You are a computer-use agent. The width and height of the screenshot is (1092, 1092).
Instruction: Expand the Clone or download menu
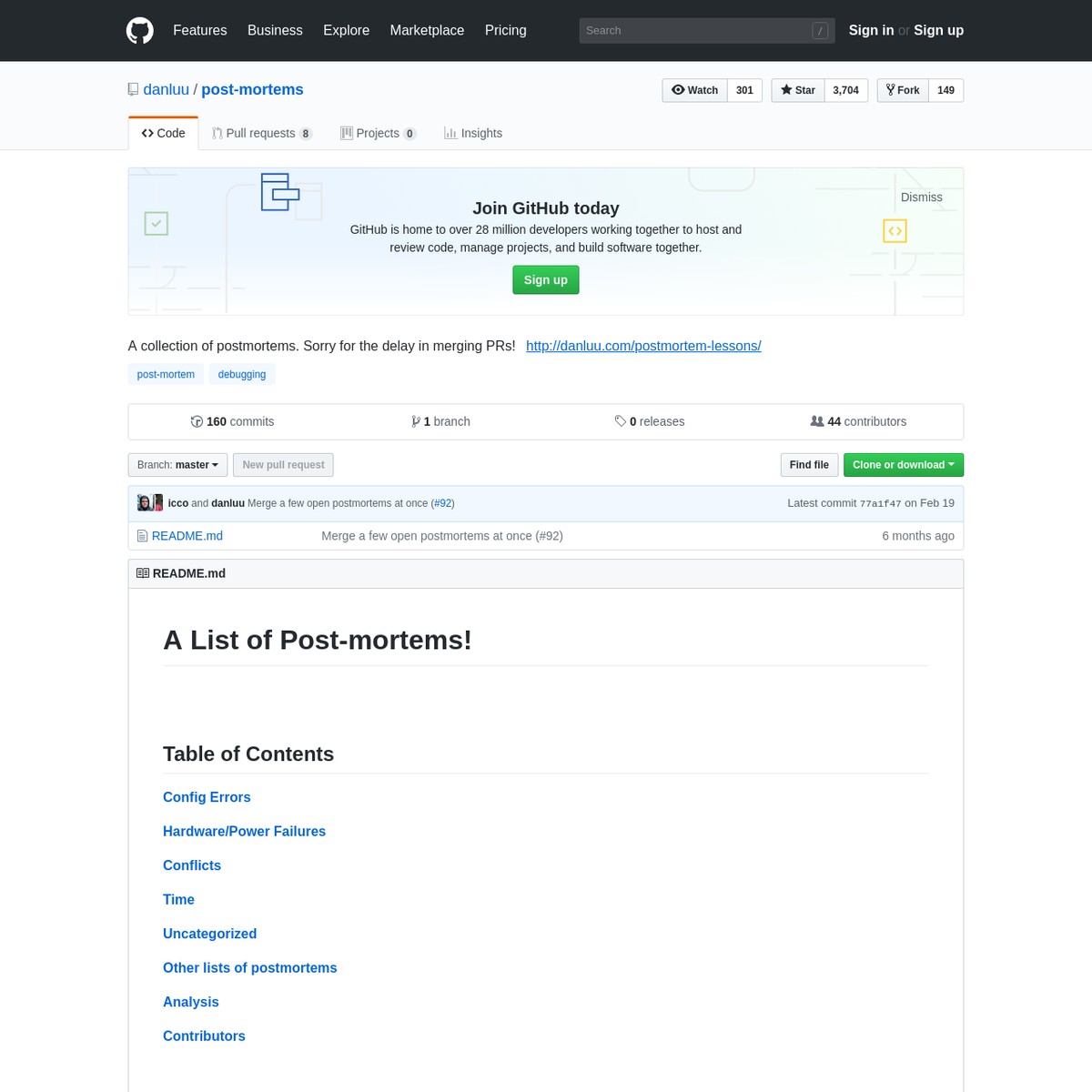pos(904,465)
